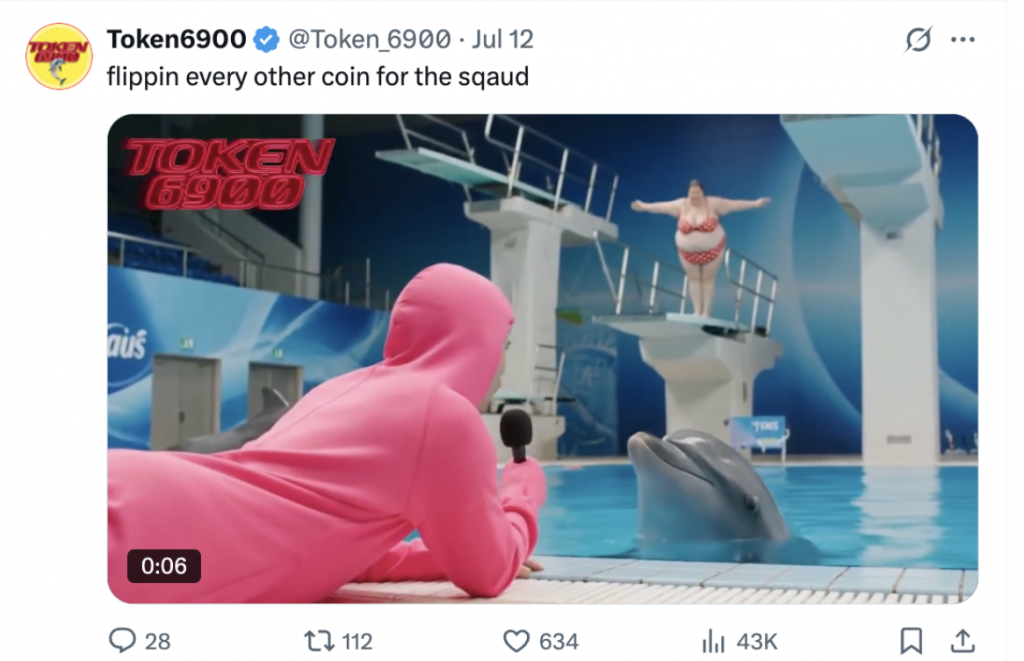Image resolution: width=1024 pixels, height=661 pixels.
Task: Click the share upload arrow icon
Action: [962, 641]
